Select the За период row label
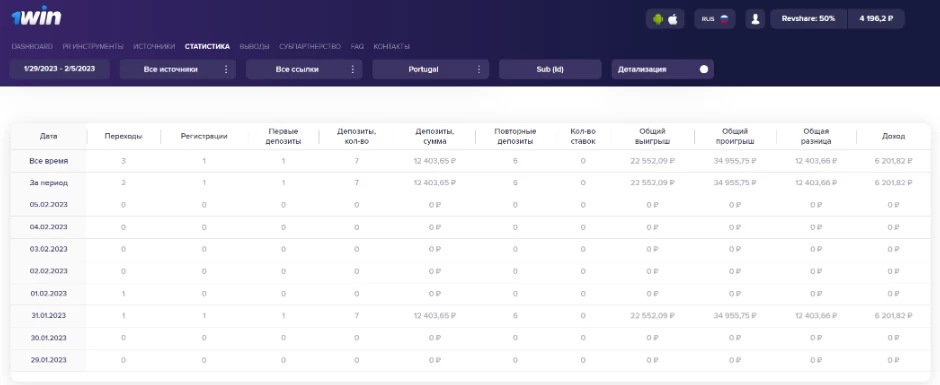Screen dimensions: 940x385 [x=49, y=182]
